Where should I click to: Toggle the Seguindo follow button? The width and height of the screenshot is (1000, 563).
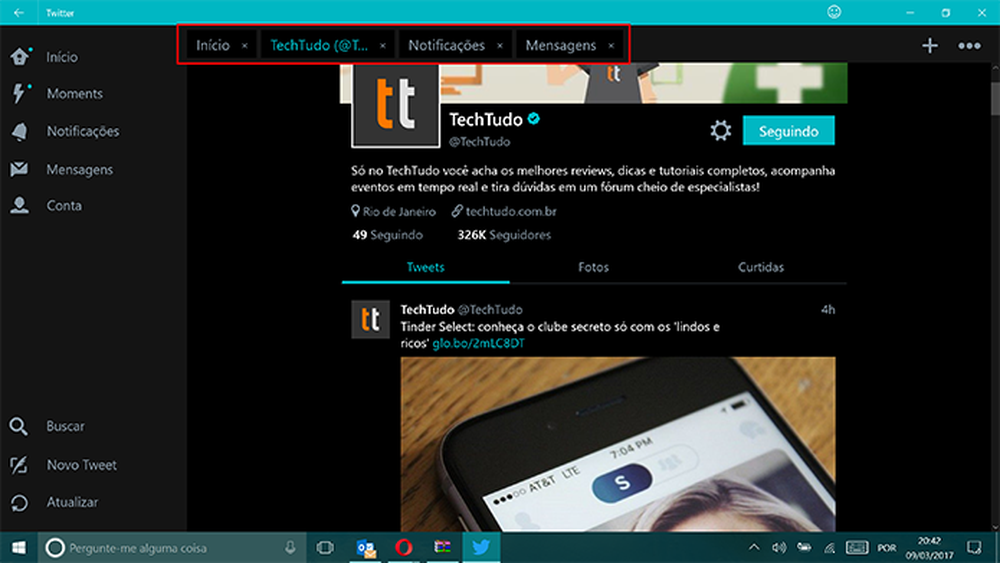click(788, 131)
